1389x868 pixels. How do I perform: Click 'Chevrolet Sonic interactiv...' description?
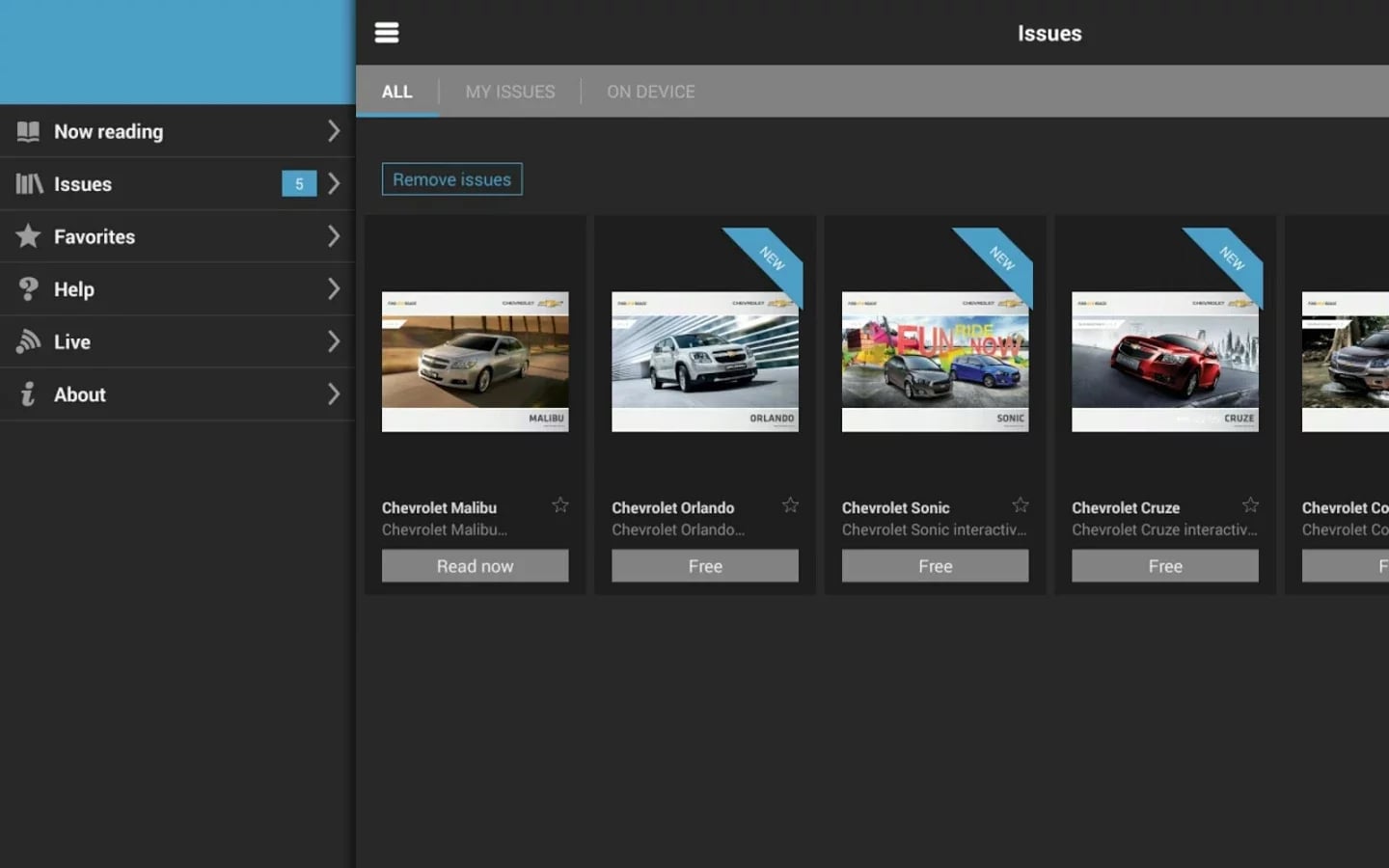pyautogui.click(x=934, y=529)
